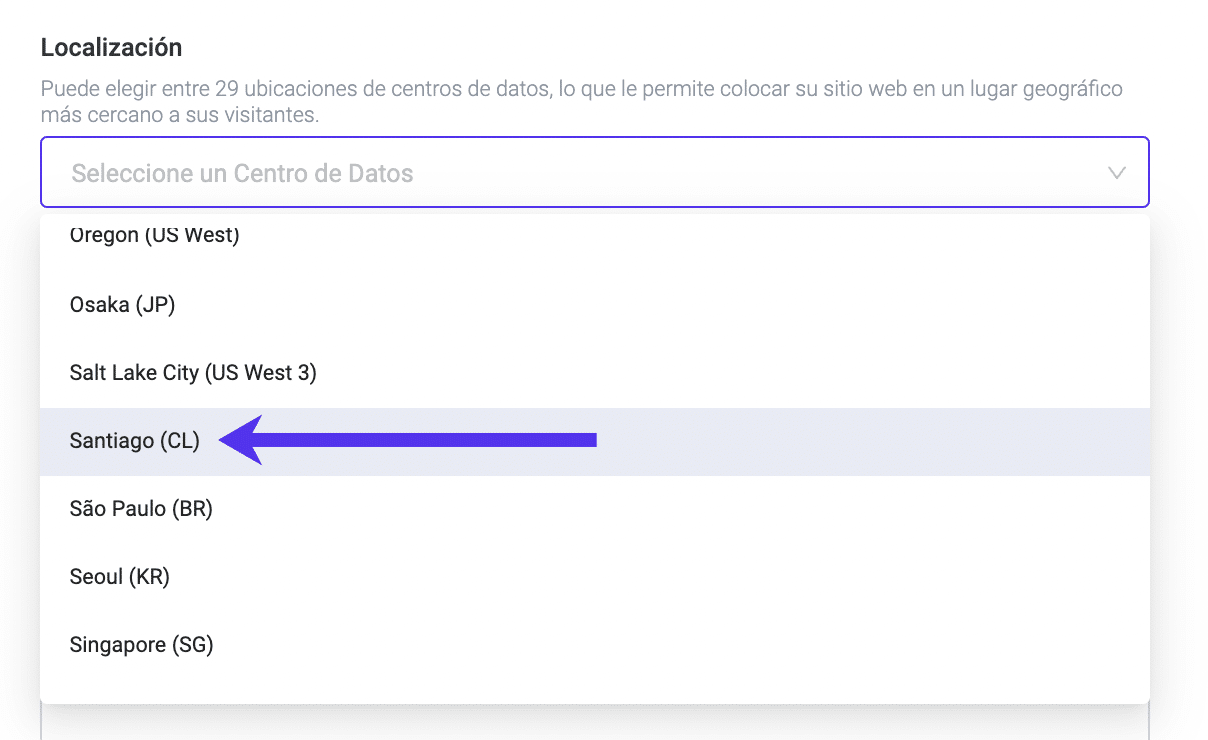Image resolution: width=1208 pixels, height=740 pixels.
Task: Select the Brazil data center entry
Action: tap(141, 509)
